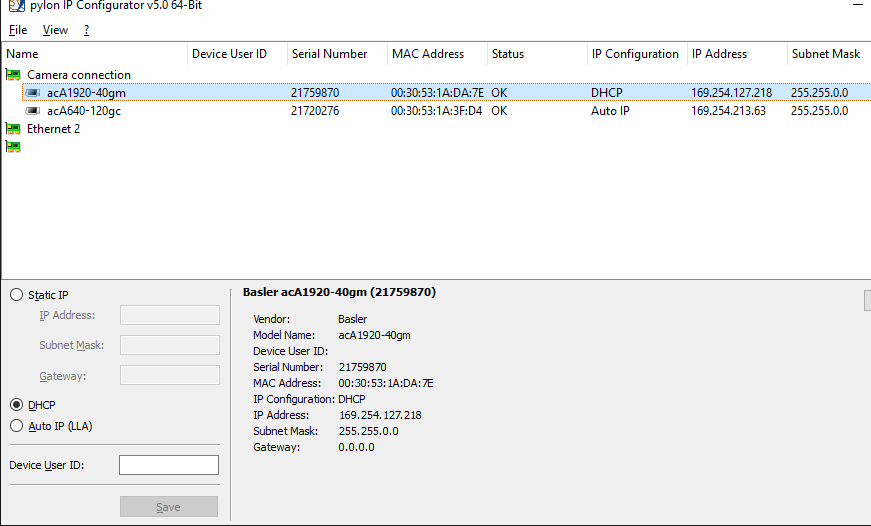Click the Subnet Mask value in details panel

(368, 431)
